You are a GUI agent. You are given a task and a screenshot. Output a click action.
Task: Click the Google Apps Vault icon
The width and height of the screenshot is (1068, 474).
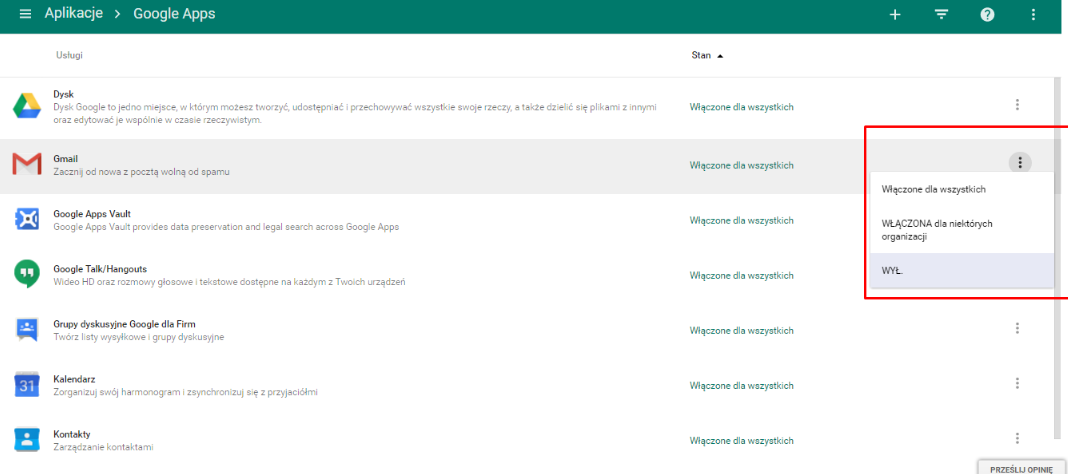(27, 219)
